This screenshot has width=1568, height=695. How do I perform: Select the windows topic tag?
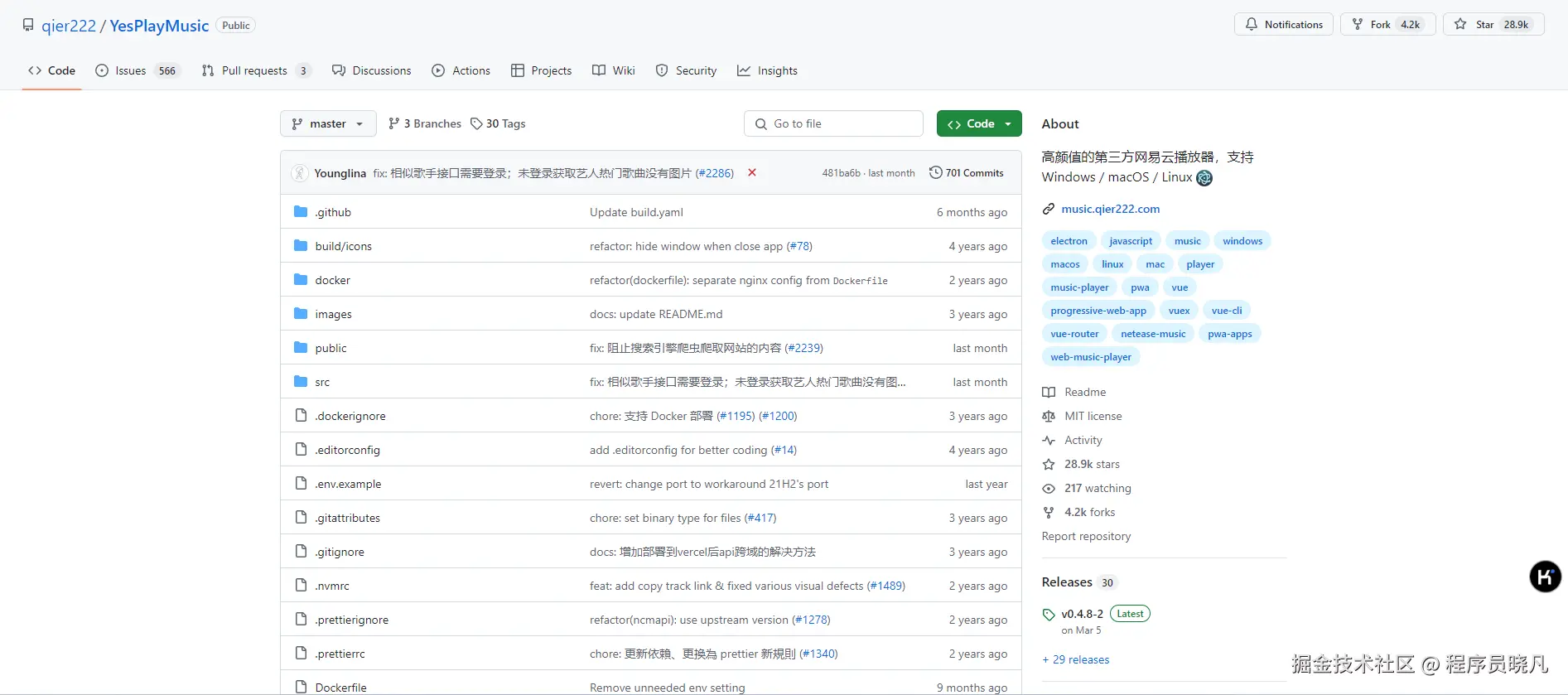pyautogui.click(x=1242, y=241)
